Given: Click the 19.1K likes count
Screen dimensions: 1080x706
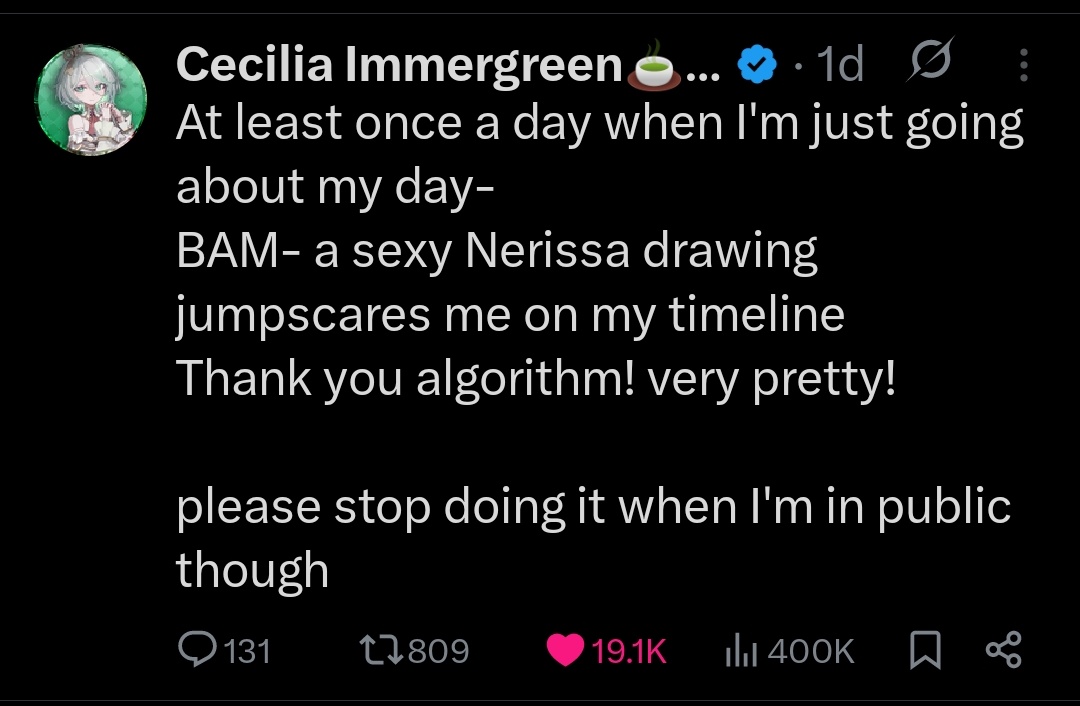Looking at the screenshot, I should [628, 652].
